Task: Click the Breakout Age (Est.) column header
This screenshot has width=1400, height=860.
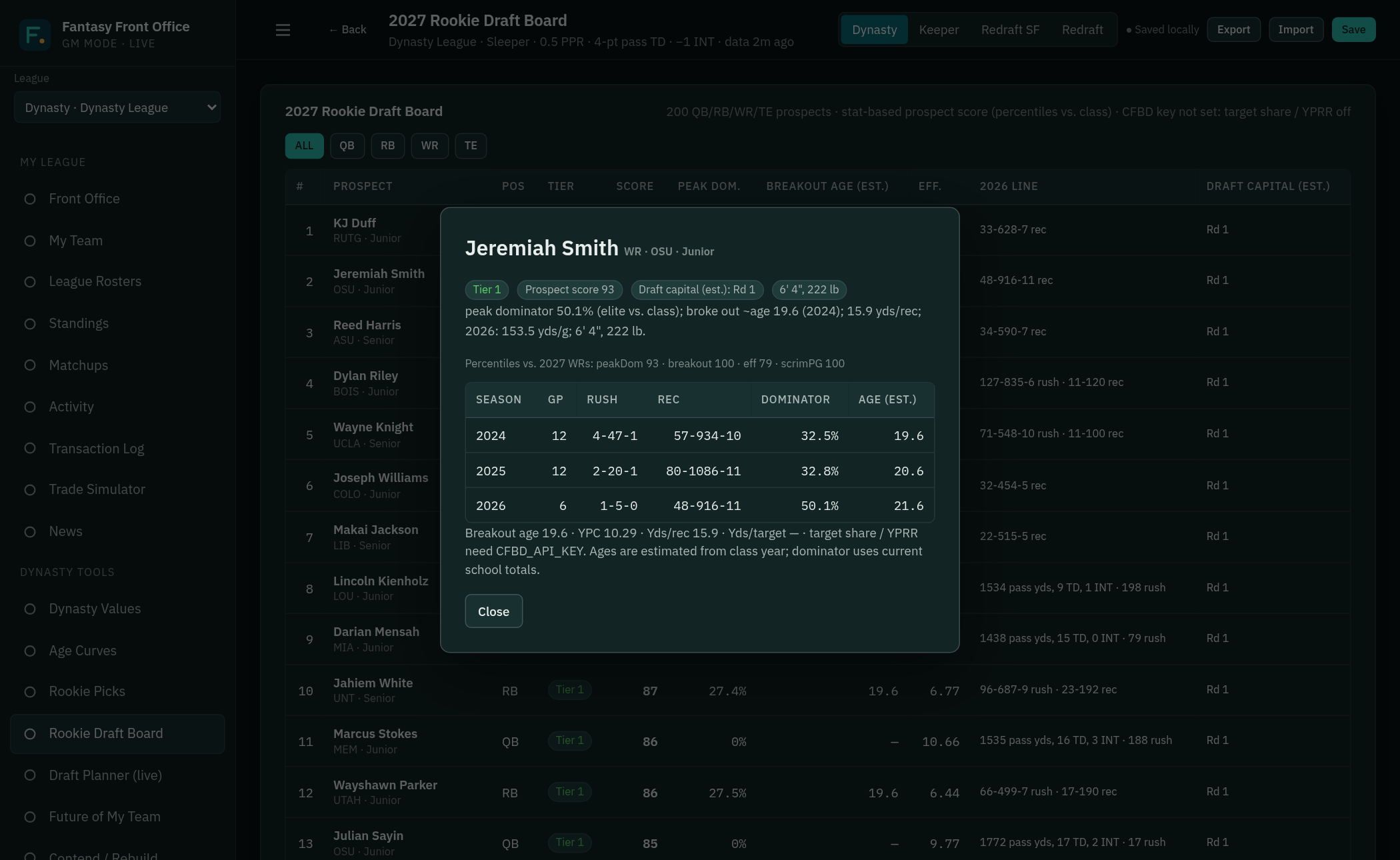Action: pyautogui.click(x=827, y=187)
